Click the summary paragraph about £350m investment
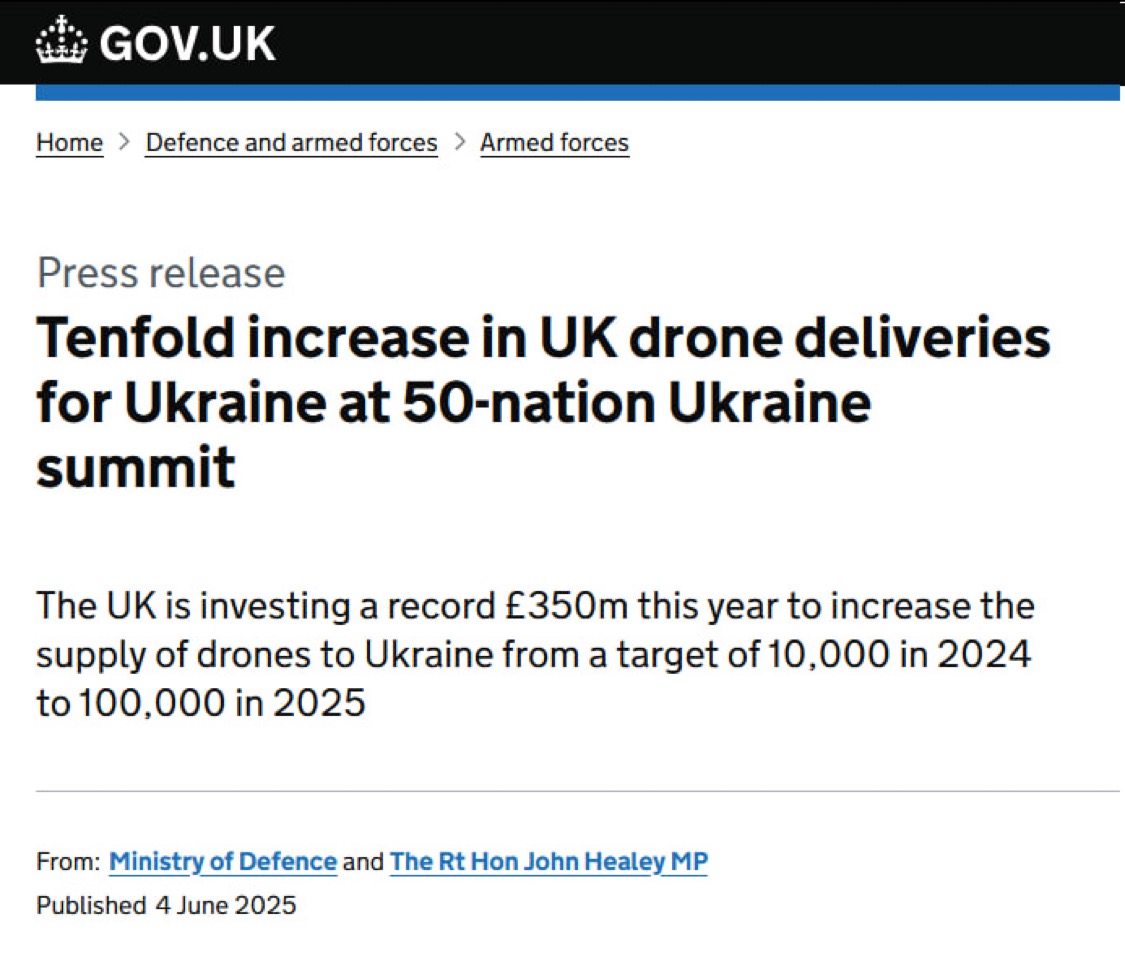The width and height of the screenshot is (1125, 961). [535, 654]
